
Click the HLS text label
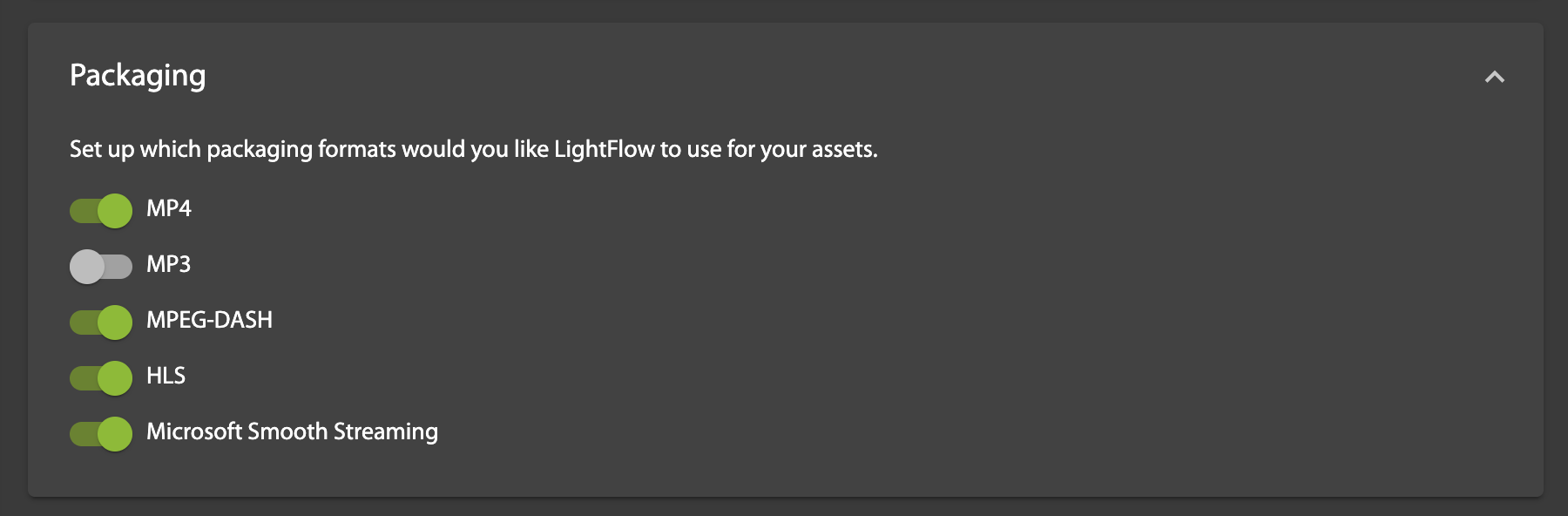[x=166, y=376]
